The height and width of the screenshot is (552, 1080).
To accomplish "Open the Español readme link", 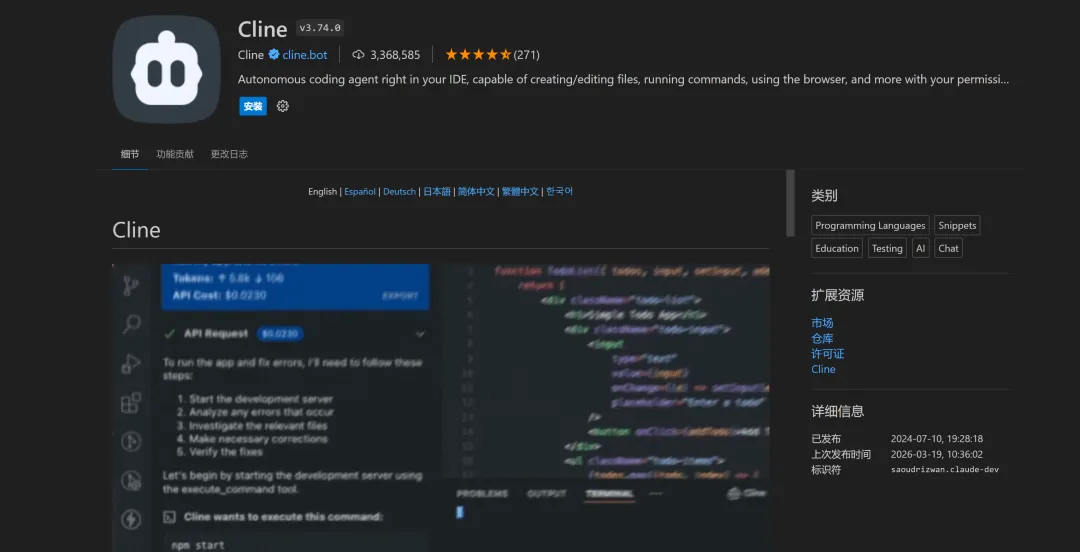I will click(x=360, y=192).
